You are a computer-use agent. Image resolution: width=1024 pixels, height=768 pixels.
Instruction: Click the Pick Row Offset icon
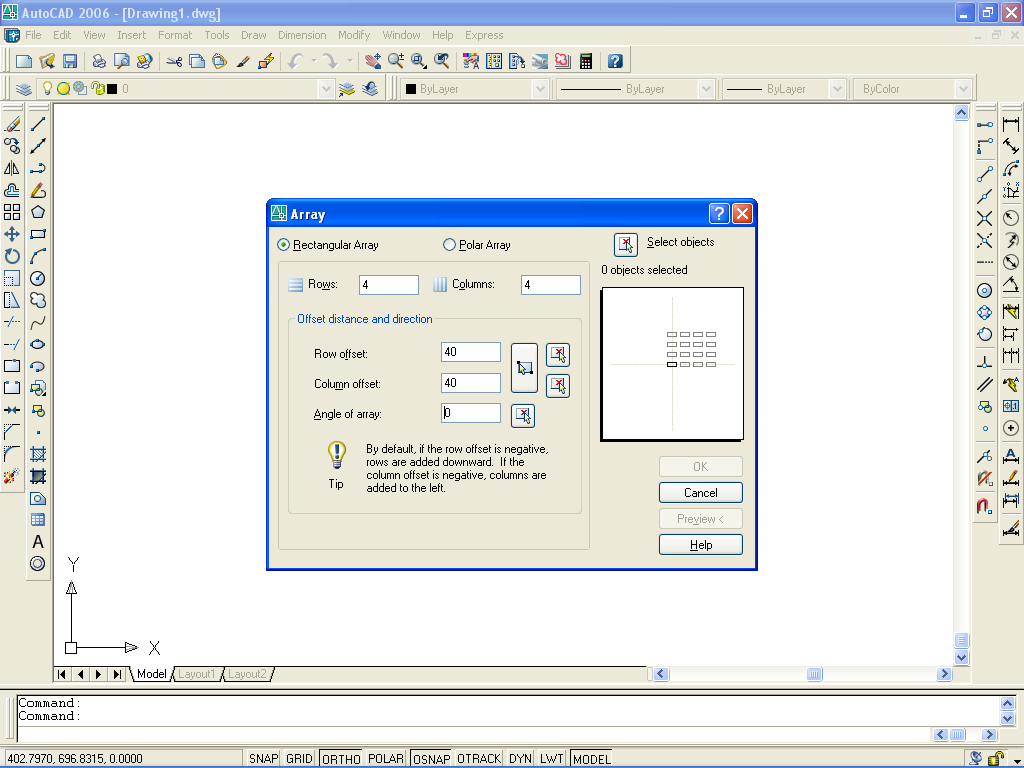pyautogui.click(x=558, y=355)
